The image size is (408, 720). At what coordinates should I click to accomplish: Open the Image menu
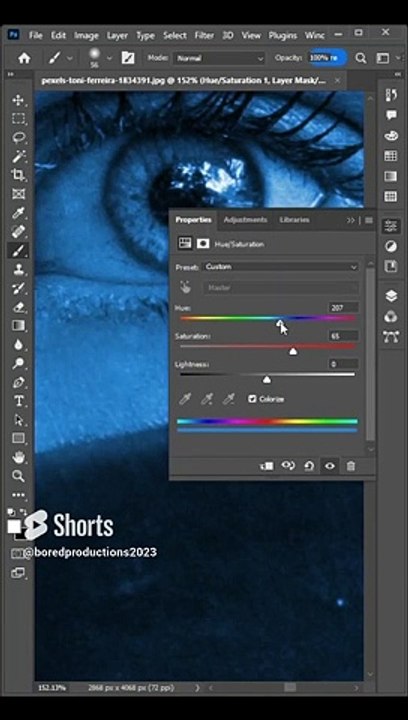[x=86, y=35]
